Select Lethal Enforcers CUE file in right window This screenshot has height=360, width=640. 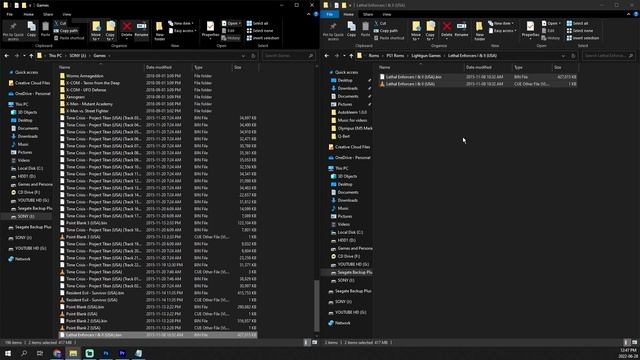point(410,84)
